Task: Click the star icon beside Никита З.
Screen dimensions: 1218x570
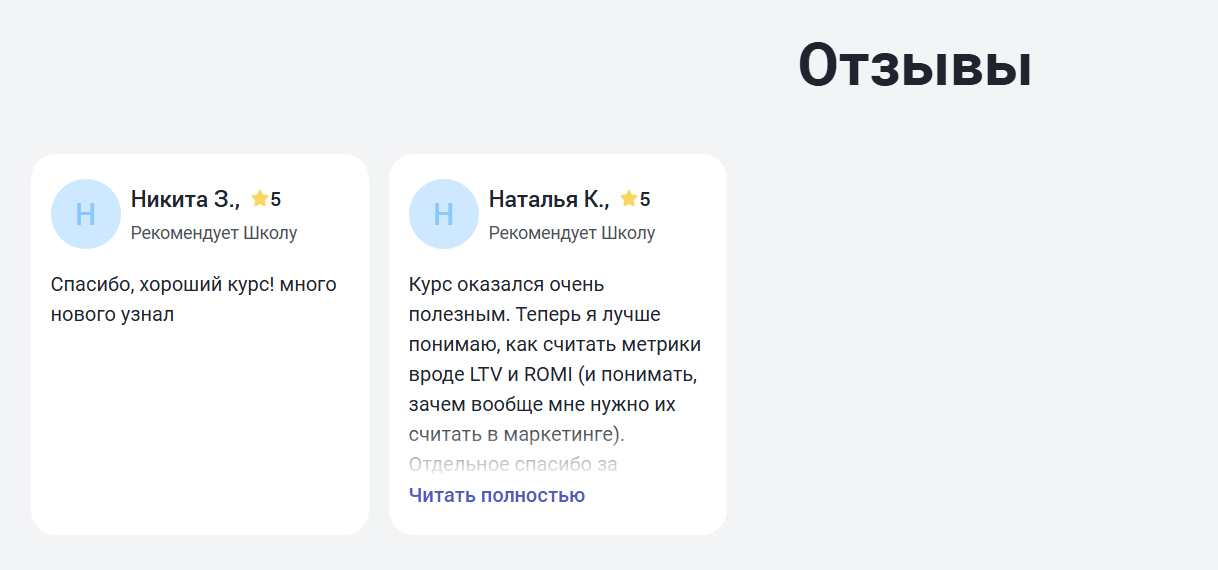Action: (260, 199)
